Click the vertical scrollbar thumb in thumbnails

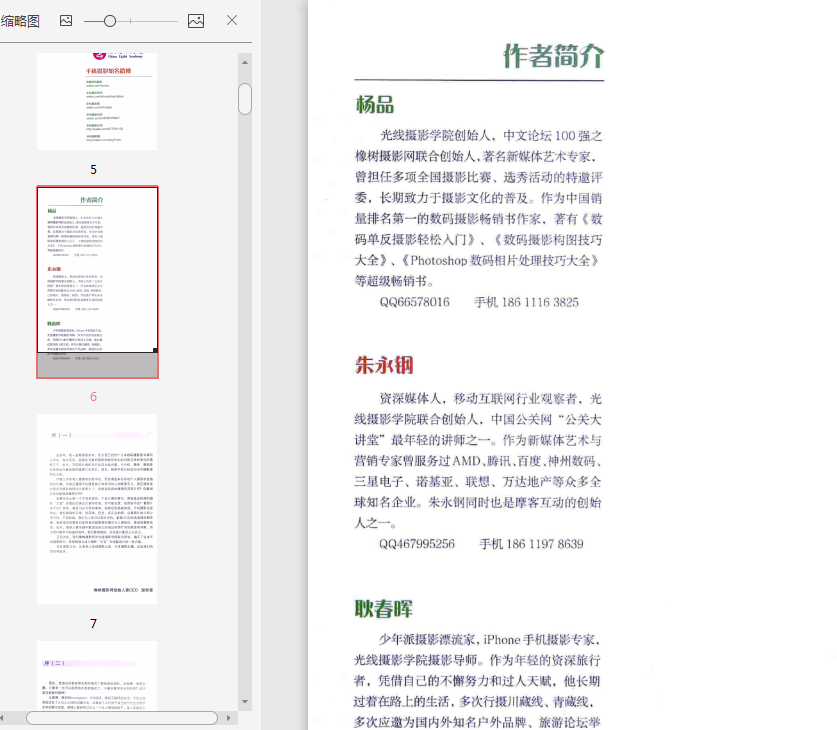(x=245, y=99)
